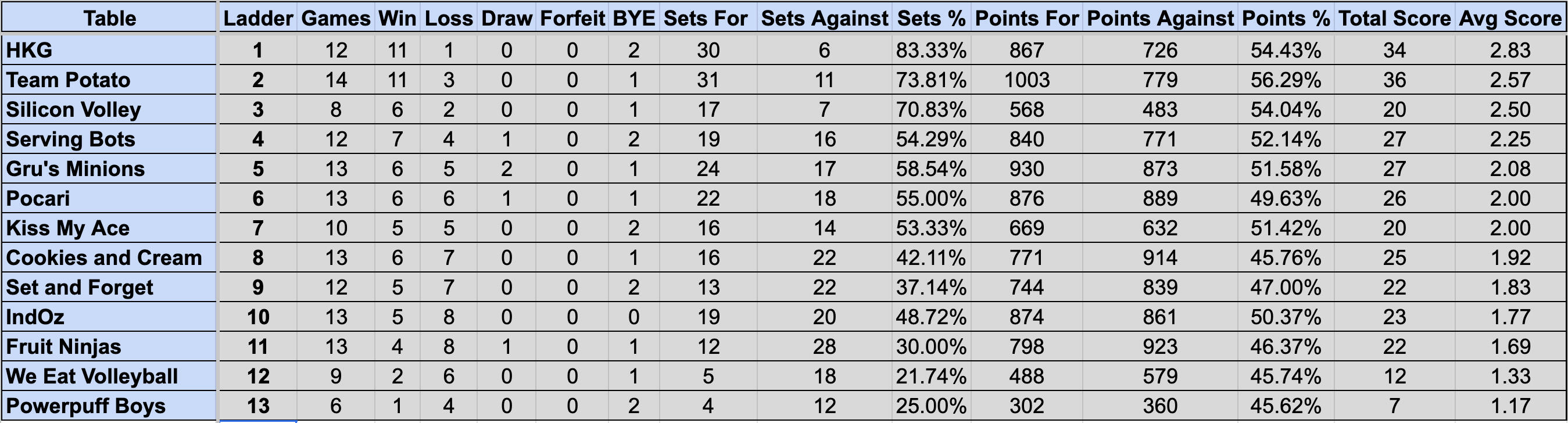
Task: Click Set and Forget's Points % 47.00%
Action: point(1286,287)
